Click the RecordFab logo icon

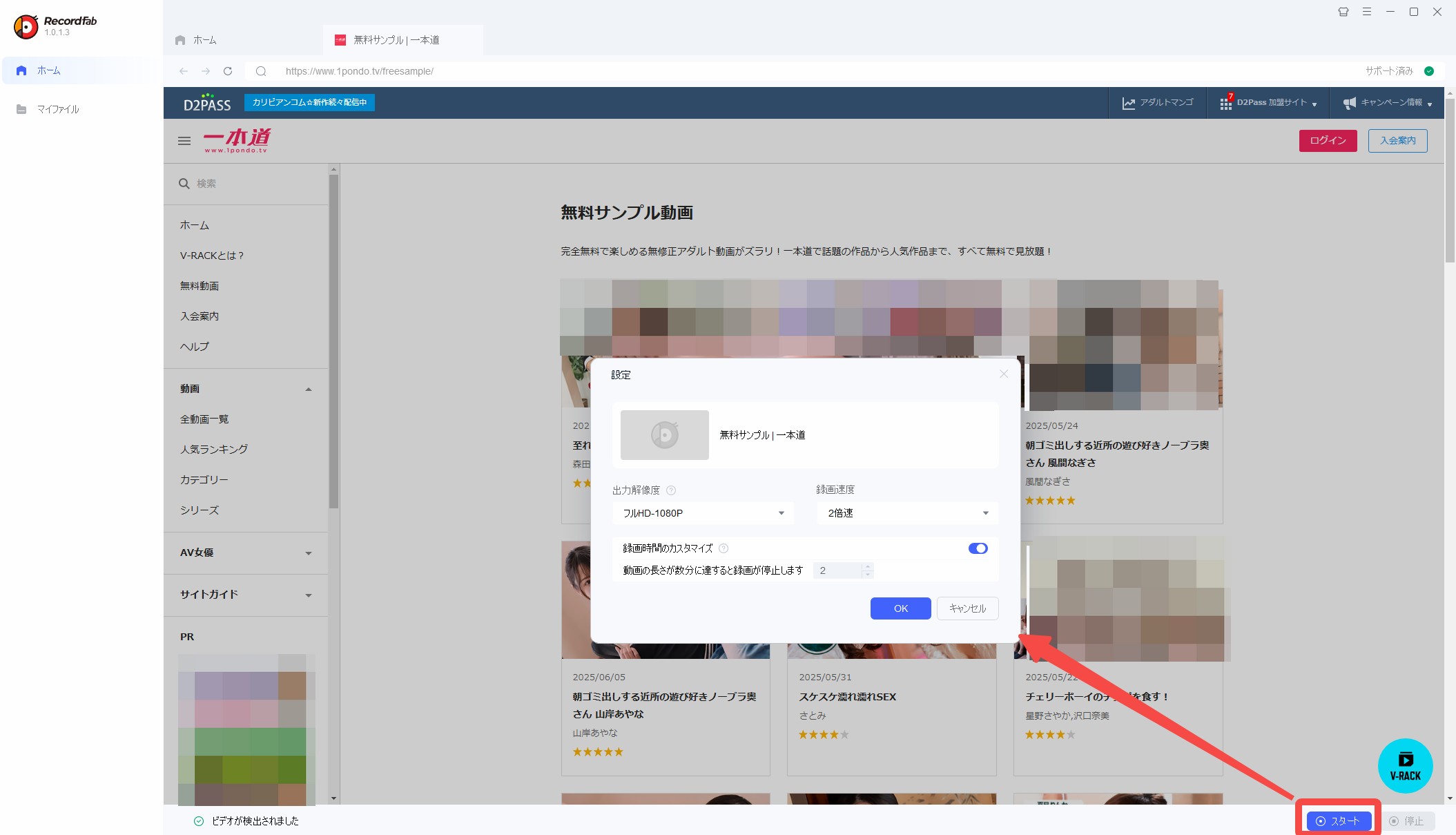(26, 26)
